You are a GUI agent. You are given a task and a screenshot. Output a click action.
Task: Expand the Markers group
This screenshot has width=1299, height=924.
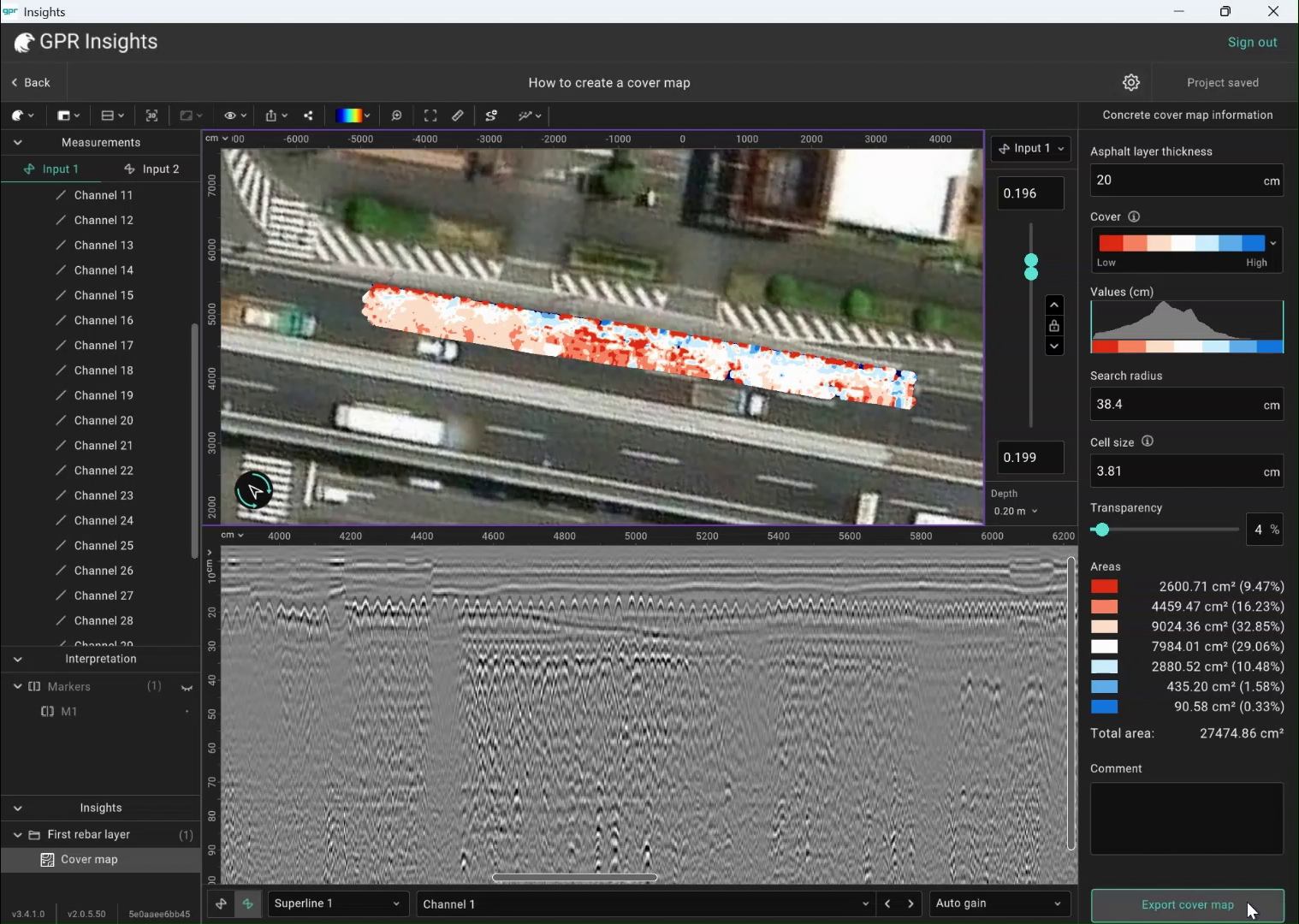tap(19, 686)
